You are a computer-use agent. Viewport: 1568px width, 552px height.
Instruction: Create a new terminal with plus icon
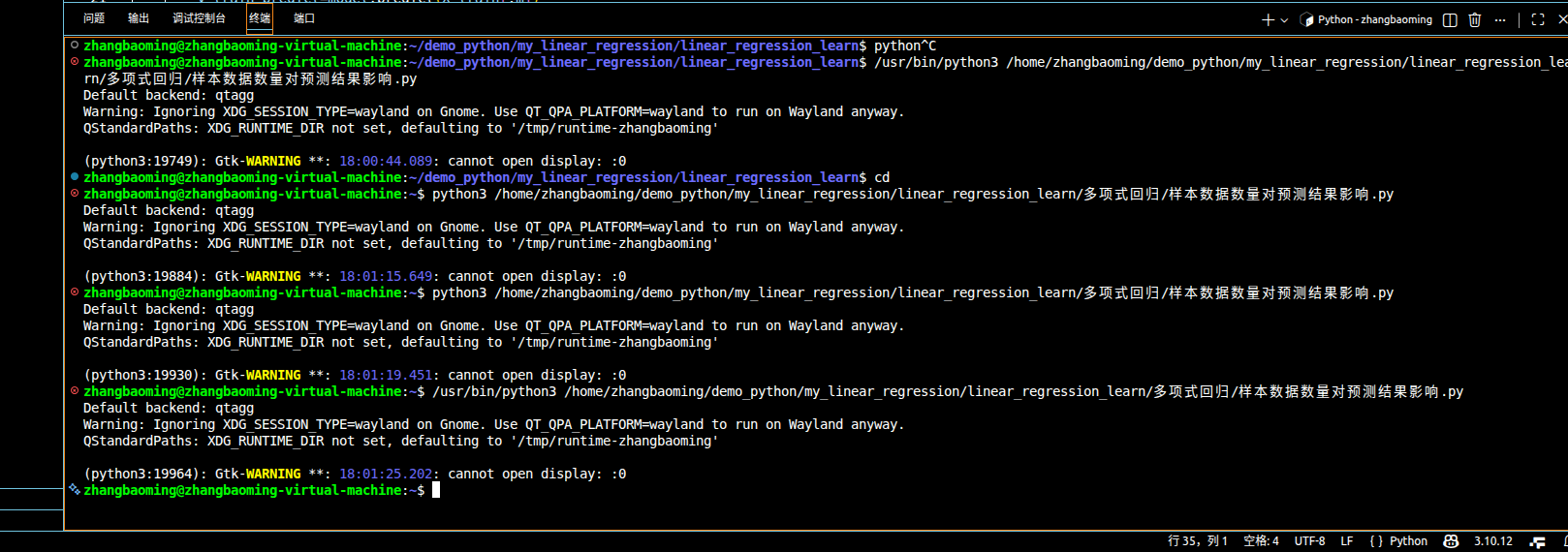point(1268,19)
